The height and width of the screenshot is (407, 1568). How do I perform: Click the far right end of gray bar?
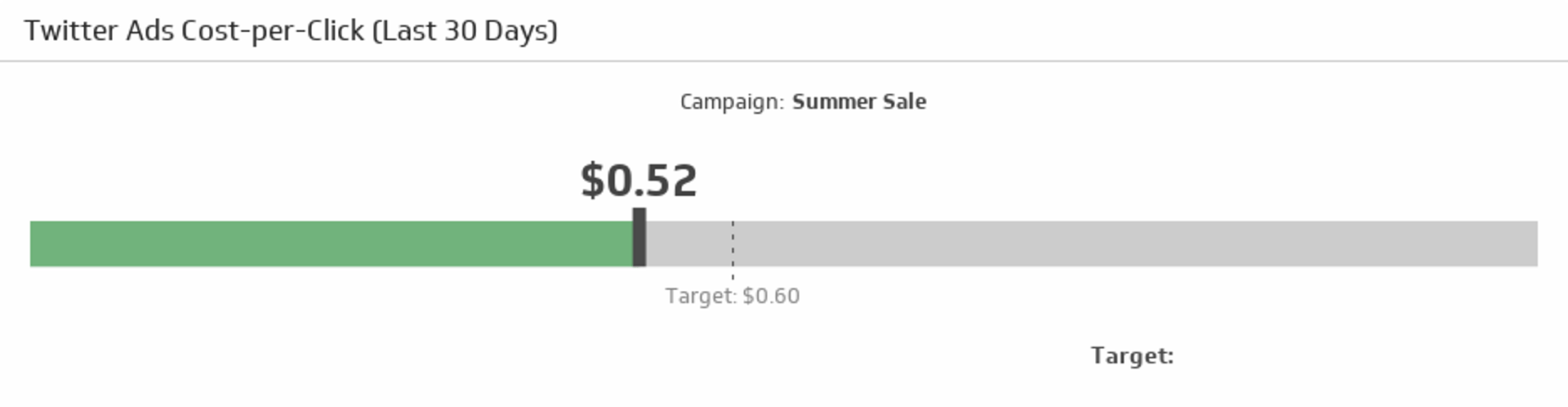click(x=1533, y=244)
